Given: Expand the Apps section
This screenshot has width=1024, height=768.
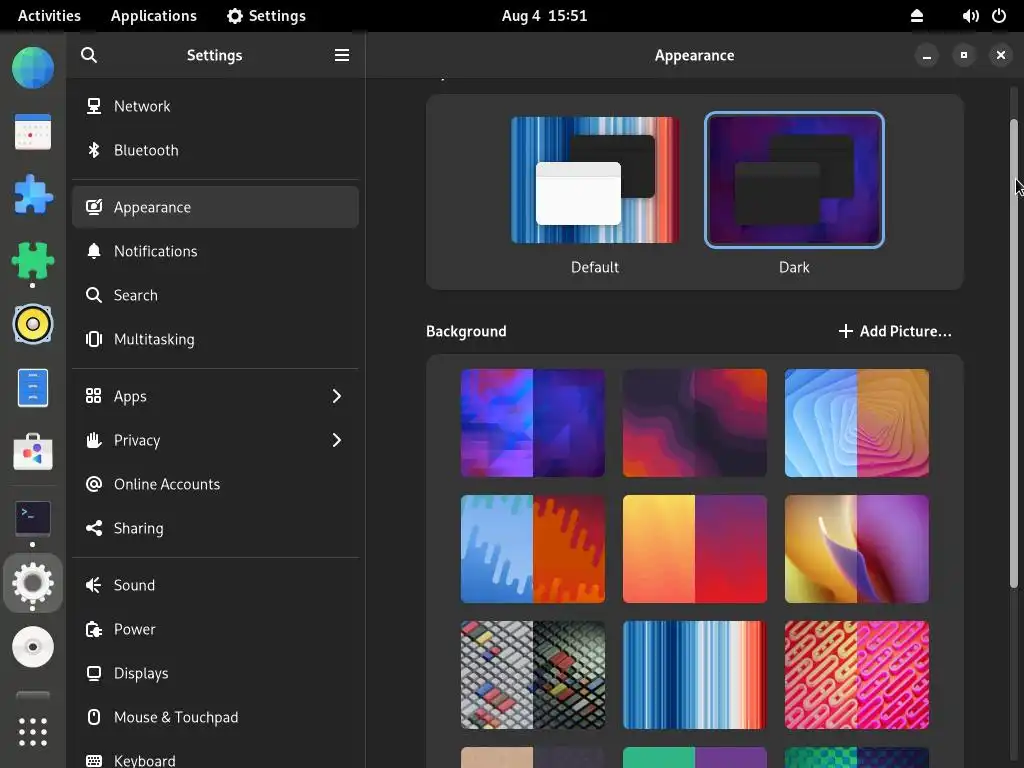Looking at the screenshot, I should coord(216,396).
